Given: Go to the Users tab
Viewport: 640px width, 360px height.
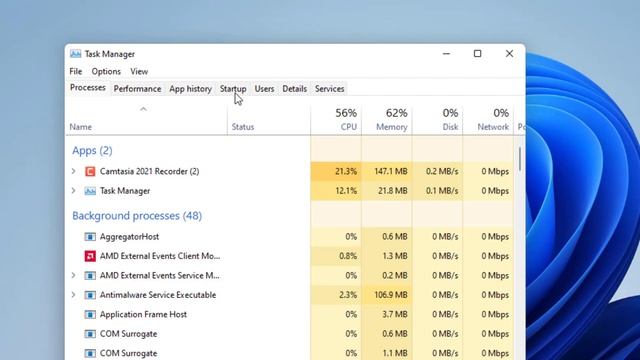Looking at the screenshot, I should click(x=264, y=89).
